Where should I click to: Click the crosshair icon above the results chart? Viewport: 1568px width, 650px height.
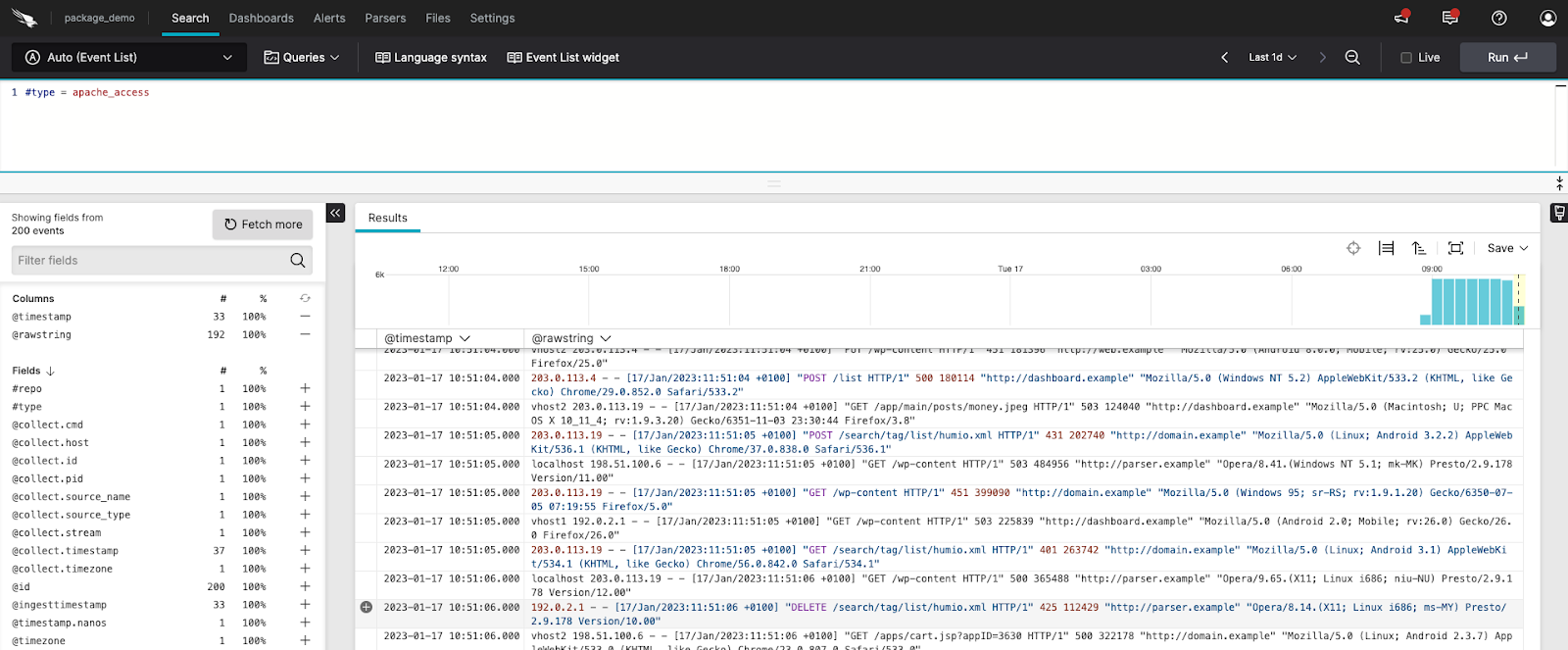coord(1353,248)
